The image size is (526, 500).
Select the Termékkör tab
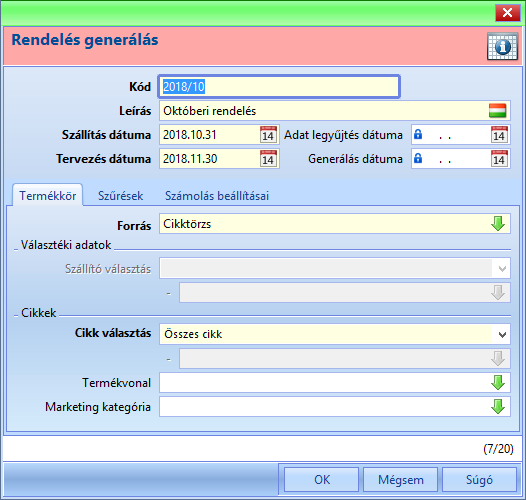point(48,195)
